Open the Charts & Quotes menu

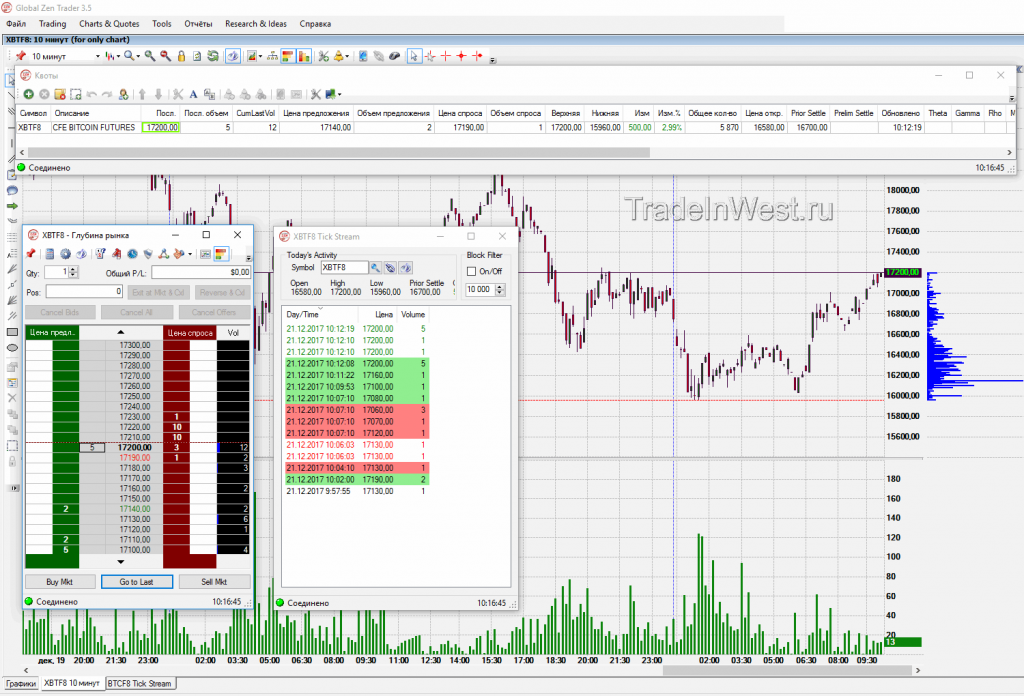pyautogui.click(x=109, y=23)
